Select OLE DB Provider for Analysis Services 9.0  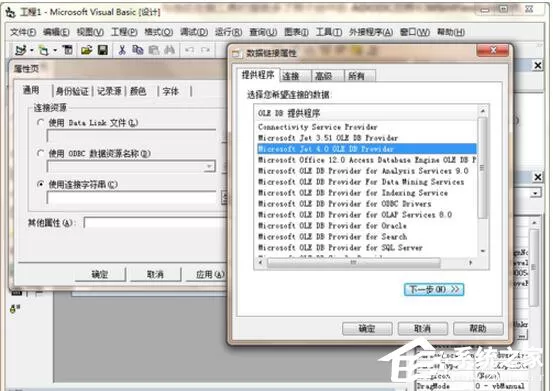pos(367,171)
